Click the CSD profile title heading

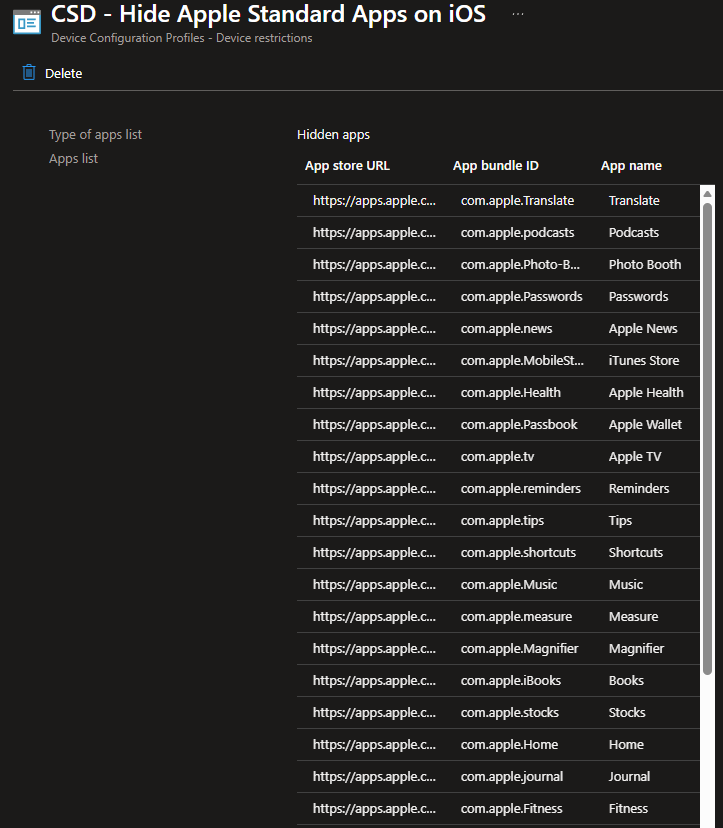coord(268,14)
